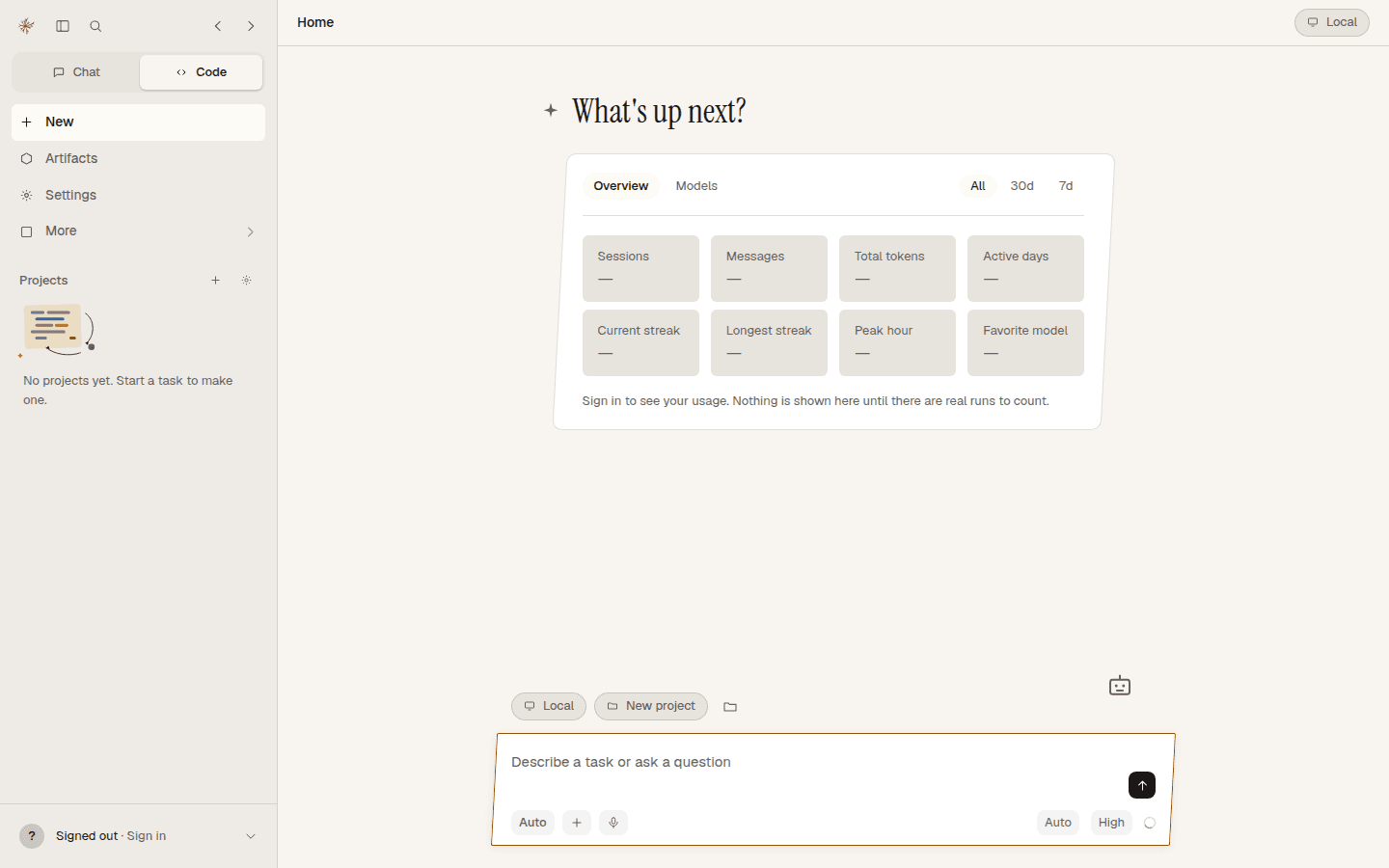Open the New project selector
This screenshot has width=1389, height=868.
[x=651, y=706]
